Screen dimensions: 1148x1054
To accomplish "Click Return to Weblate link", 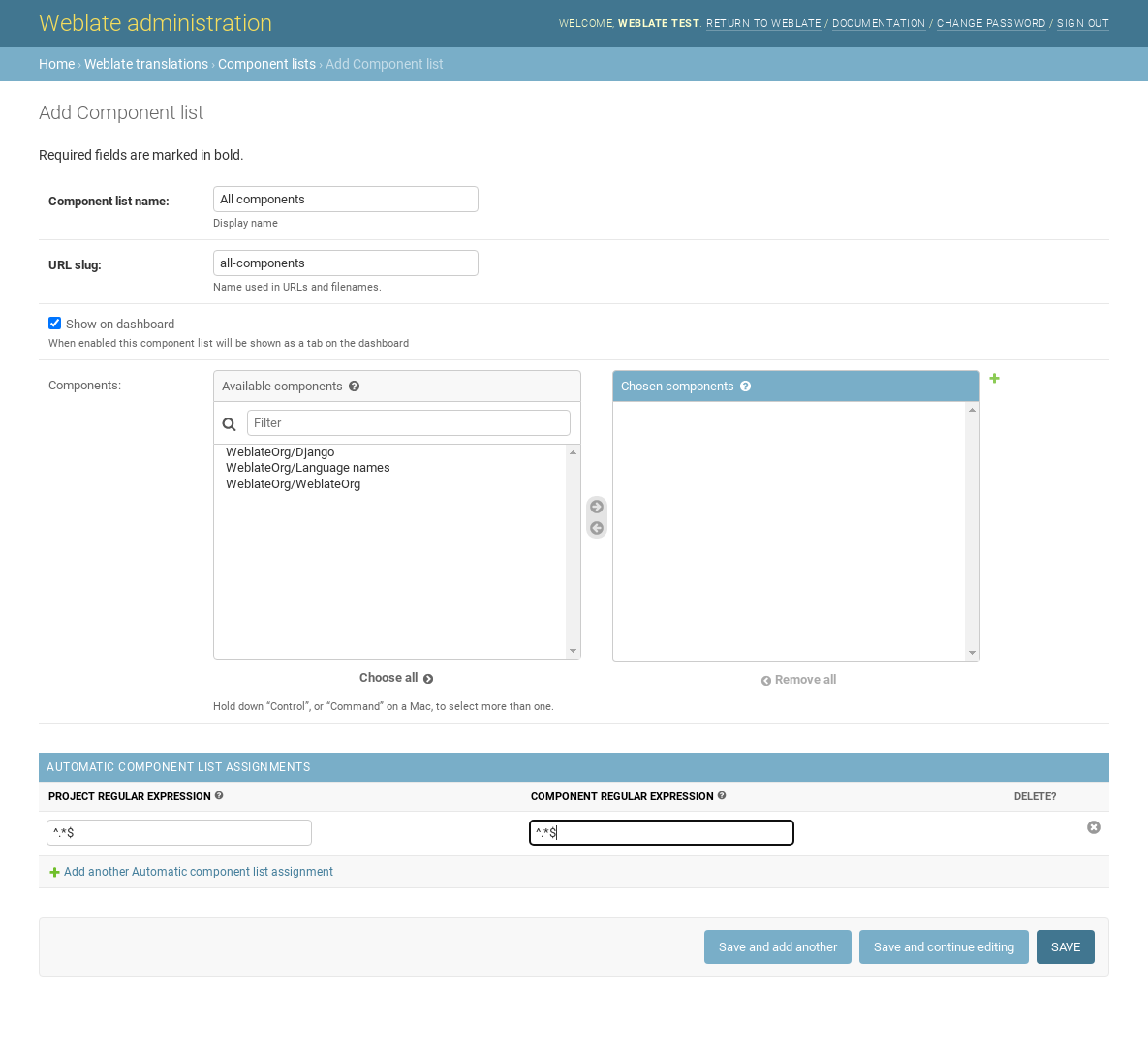I will 763,23.
